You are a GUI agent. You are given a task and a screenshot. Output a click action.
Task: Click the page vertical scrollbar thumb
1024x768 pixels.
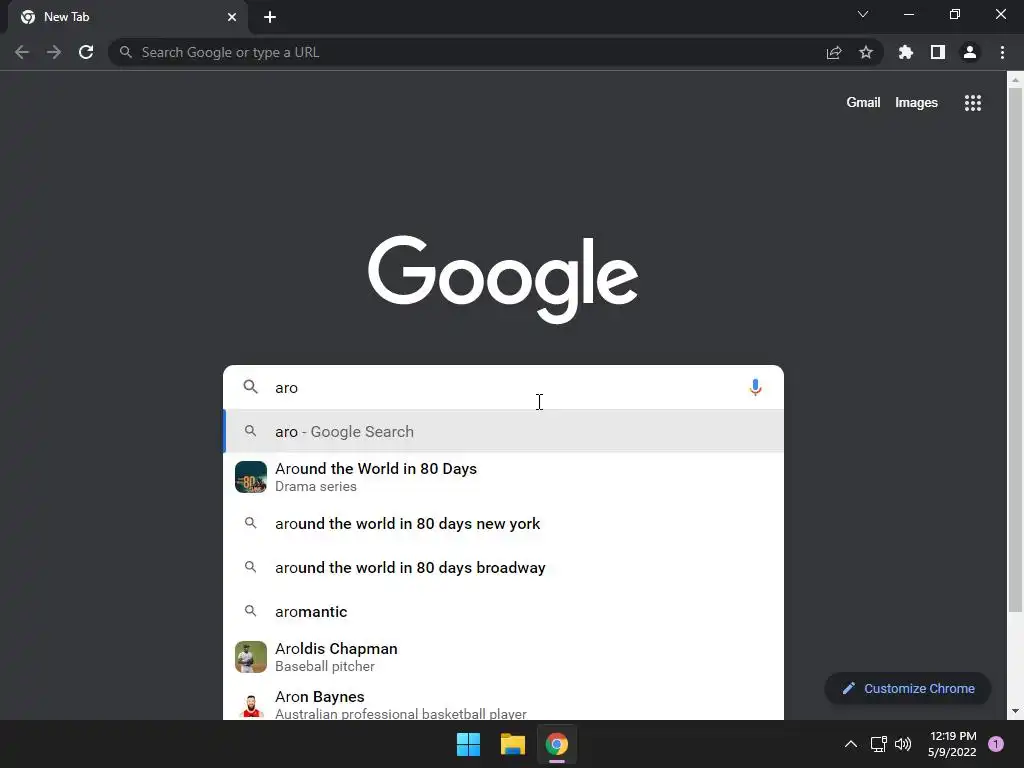[x=1015, y=349]
